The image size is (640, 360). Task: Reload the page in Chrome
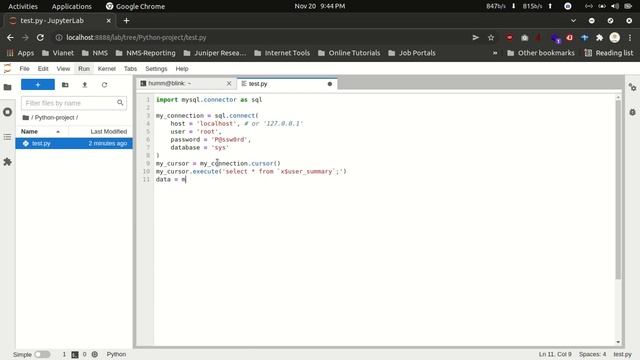(x=40, y=38)
